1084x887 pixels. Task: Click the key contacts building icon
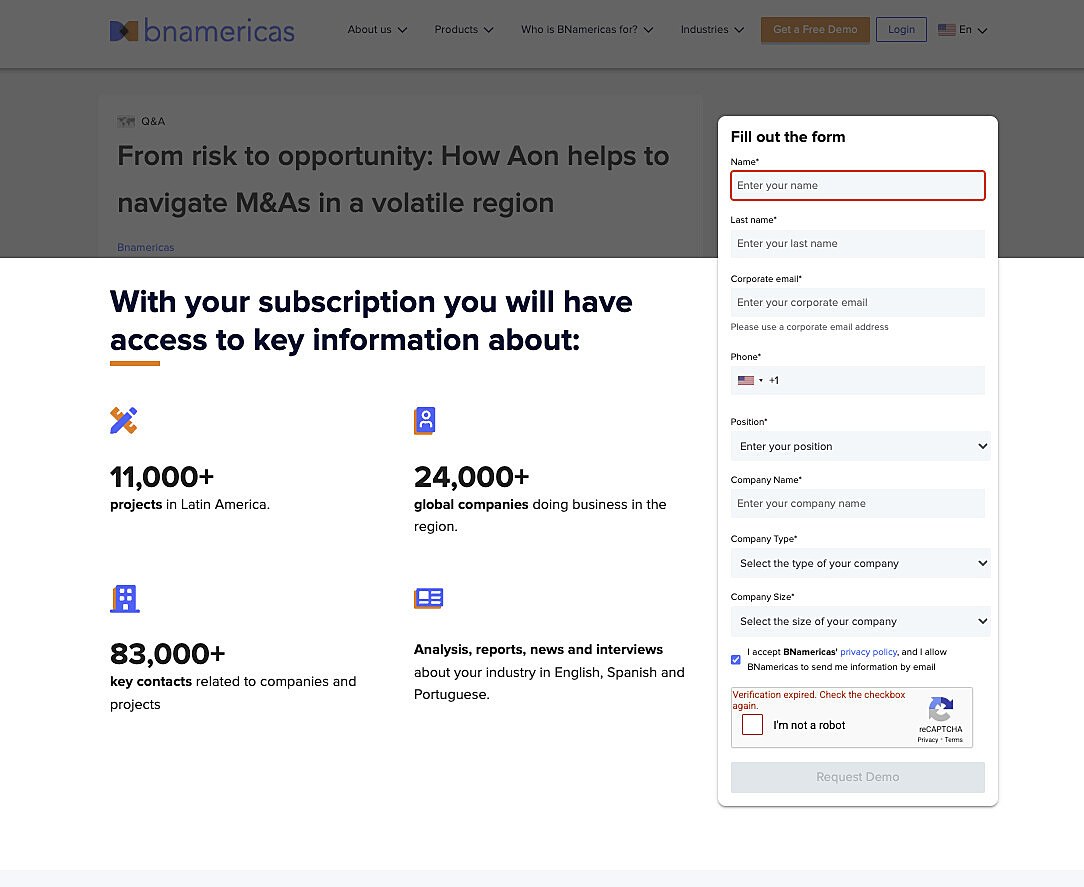(124, 598)
